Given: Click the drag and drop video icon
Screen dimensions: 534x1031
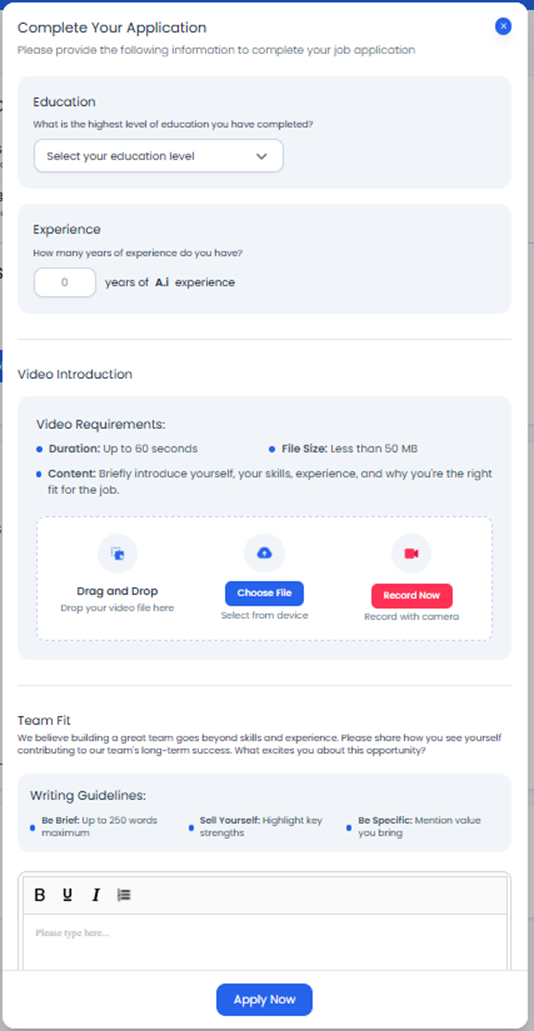Looking at the screenshot, I should point(118,554).
